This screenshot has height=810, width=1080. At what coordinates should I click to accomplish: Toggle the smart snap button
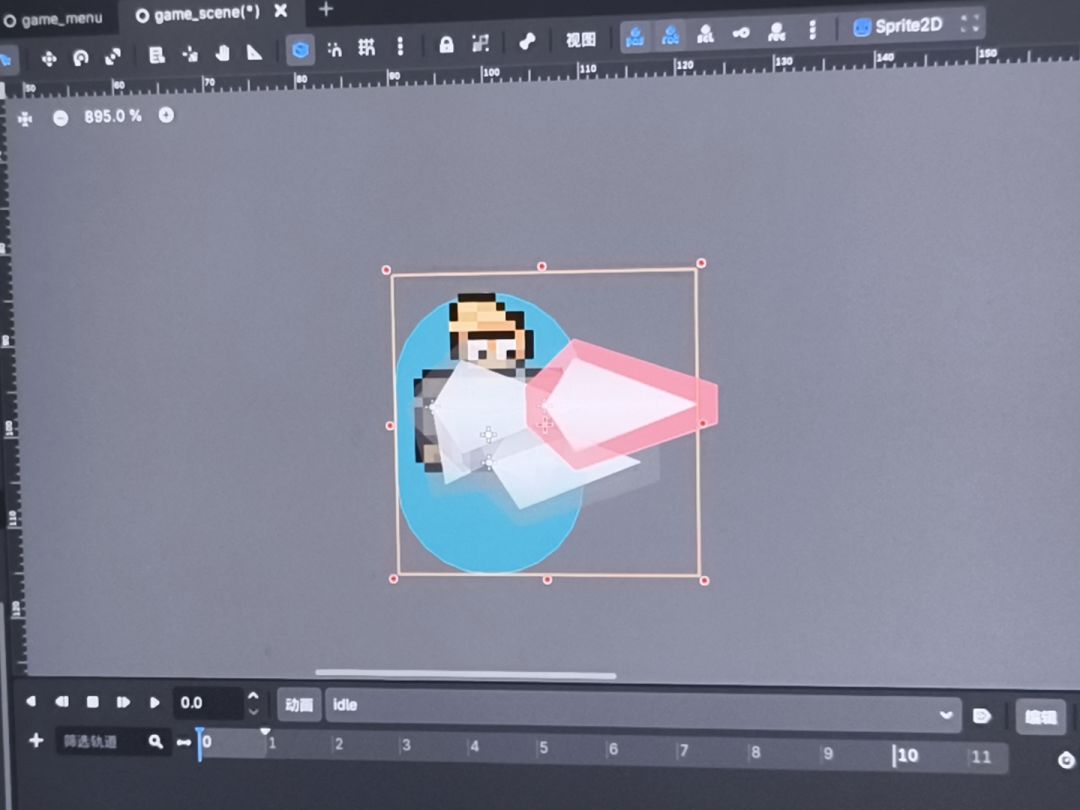click(334, 49)
